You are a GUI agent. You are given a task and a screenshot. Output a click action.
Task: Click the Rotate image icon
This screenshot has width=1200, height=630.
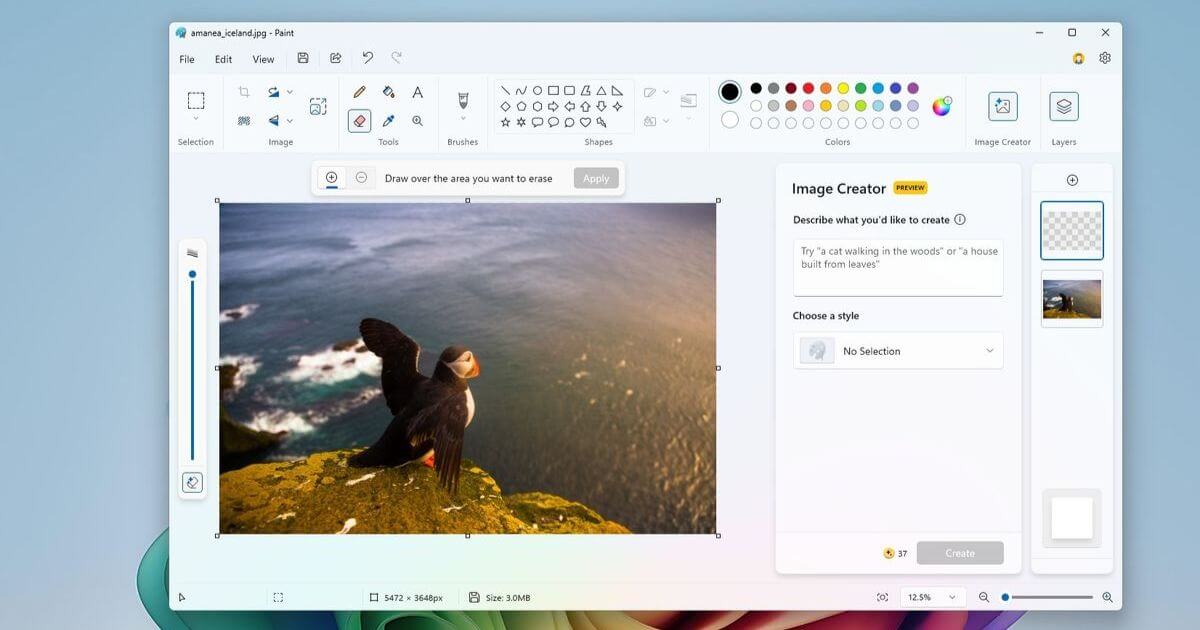(x=273, y=91)
